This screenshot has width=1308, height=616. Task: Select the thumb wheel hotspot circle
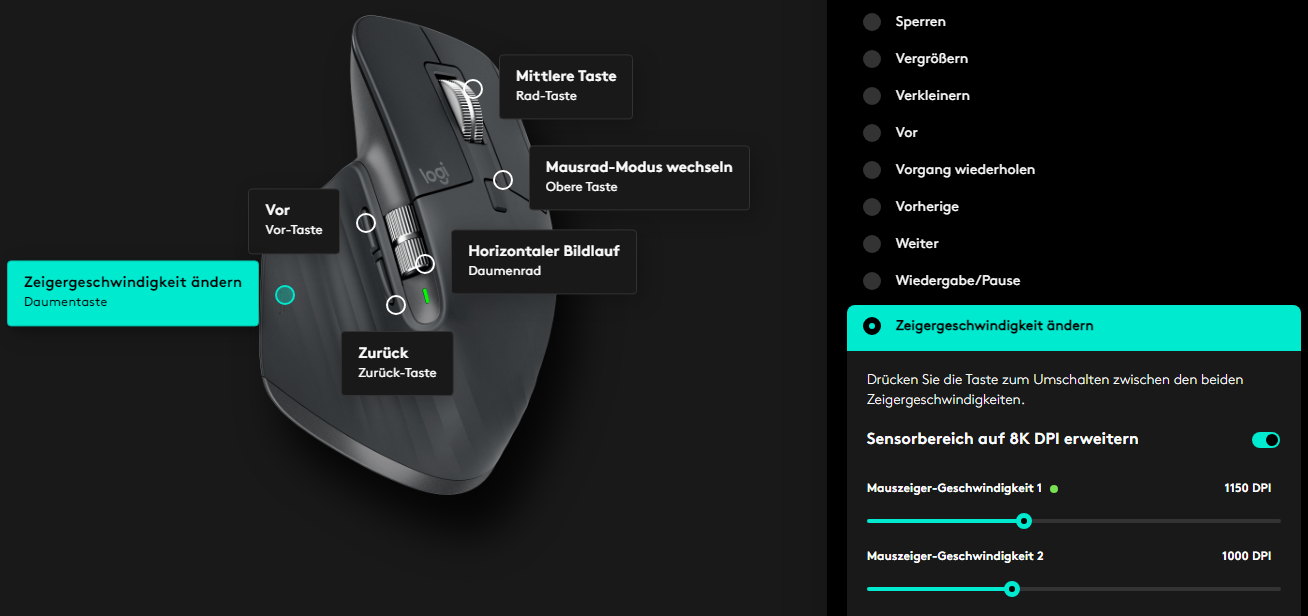point(425,264)
